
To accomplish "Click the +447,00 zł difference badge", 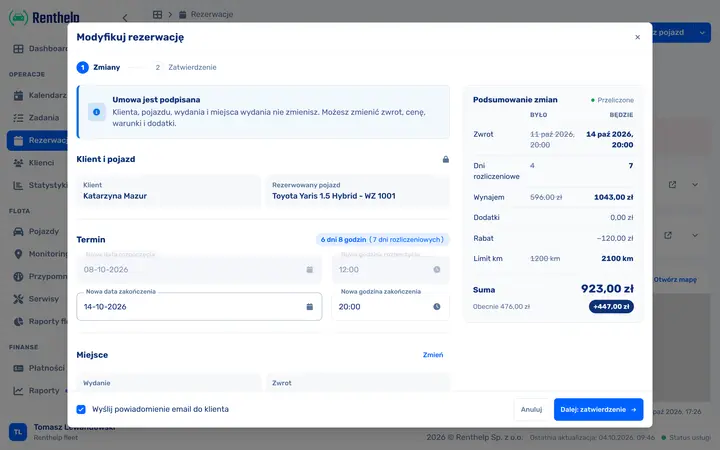I will point(611,307).
